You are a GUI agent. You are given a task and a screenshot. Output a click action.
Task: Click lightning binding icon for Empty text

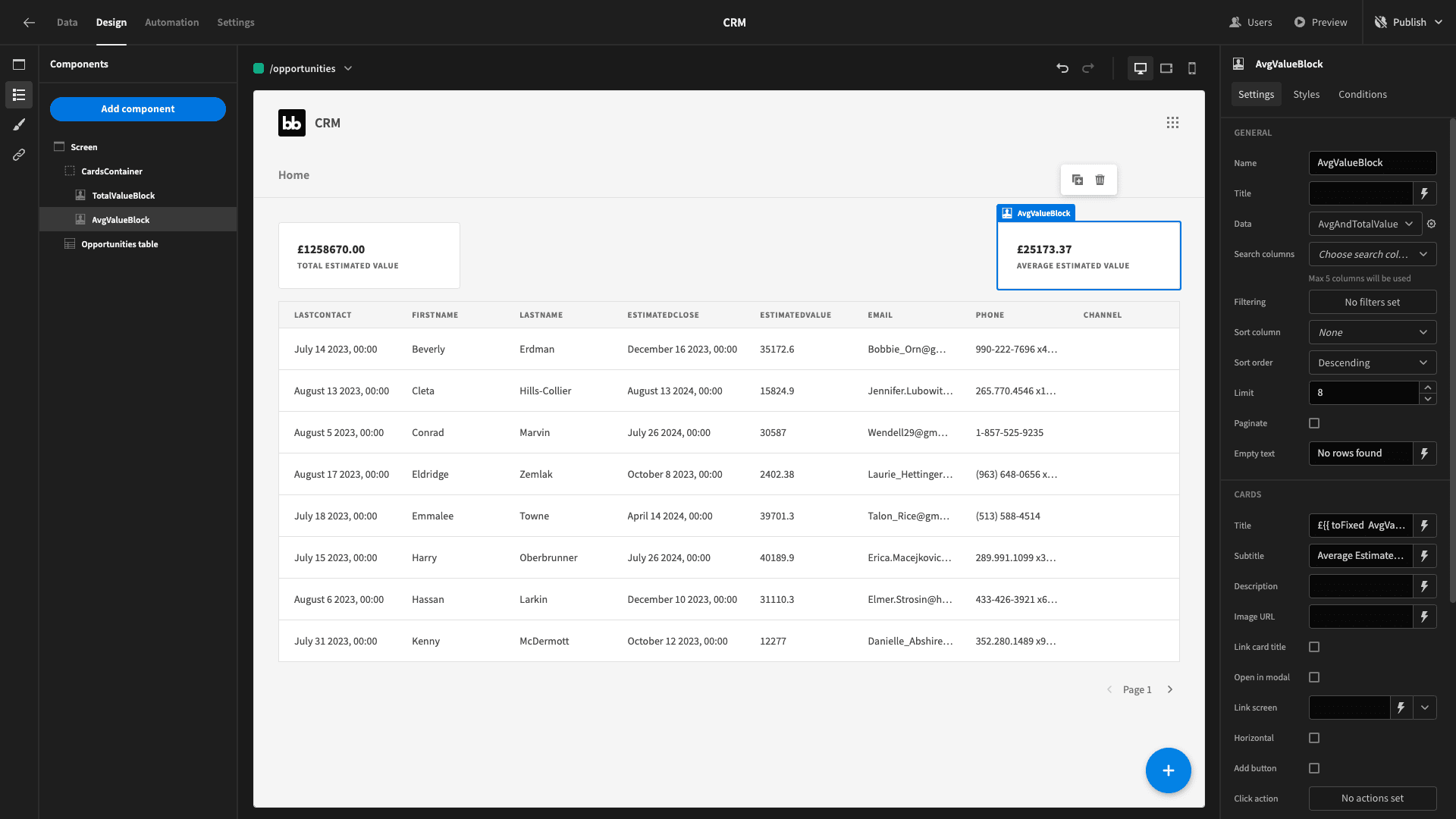[1425, 453]
